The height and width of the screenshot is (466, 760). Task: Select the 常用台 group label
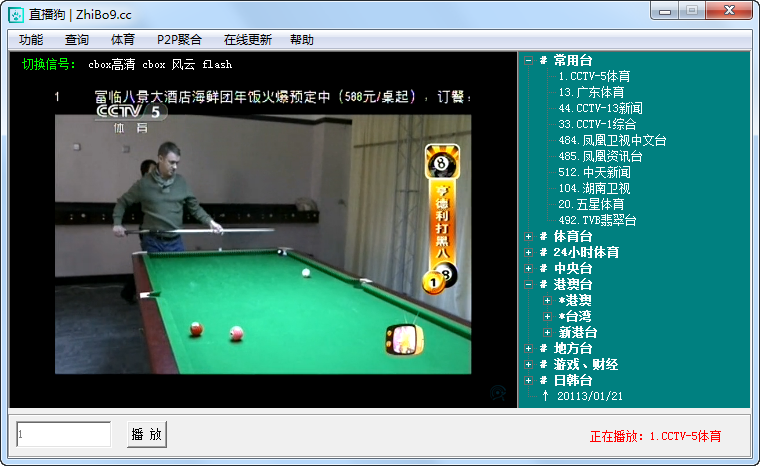click(x=566, y=61)
